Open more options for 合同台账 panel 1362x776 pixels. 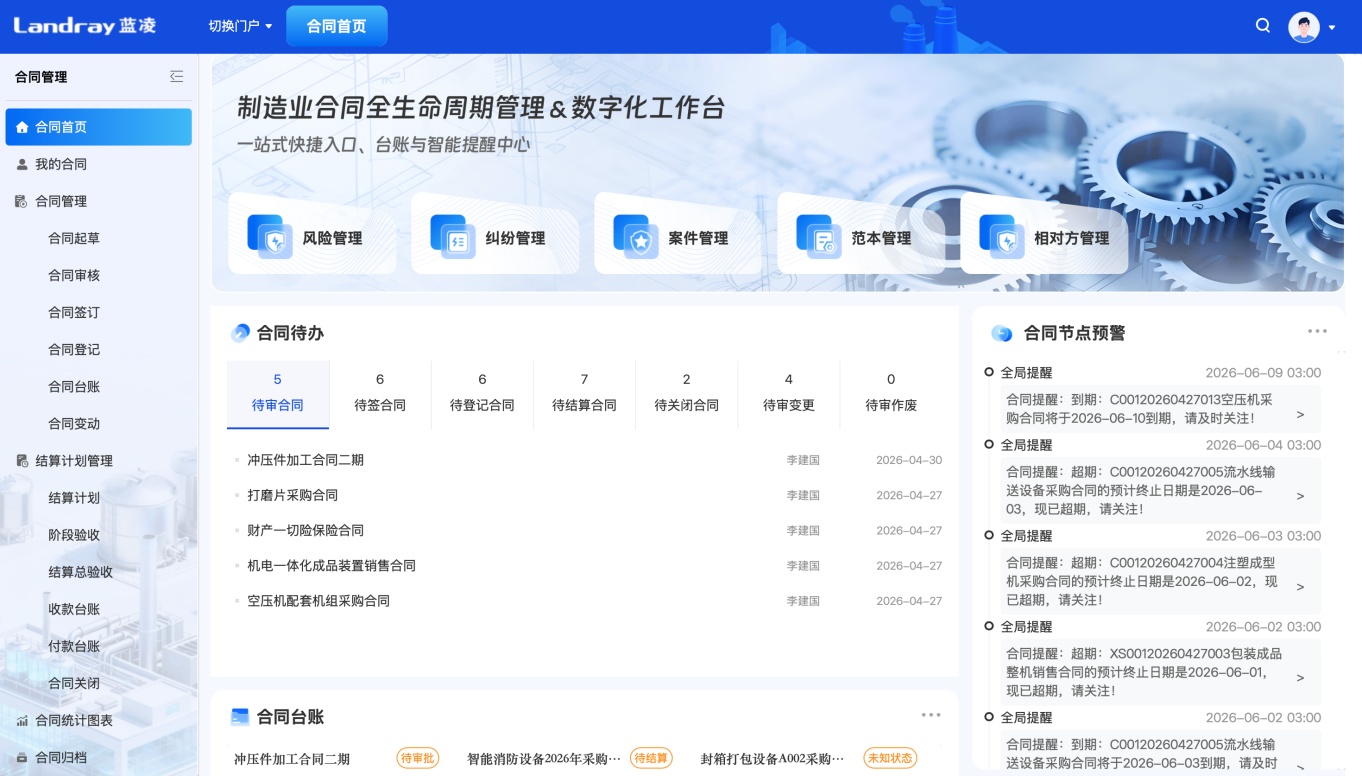[931, 714]
